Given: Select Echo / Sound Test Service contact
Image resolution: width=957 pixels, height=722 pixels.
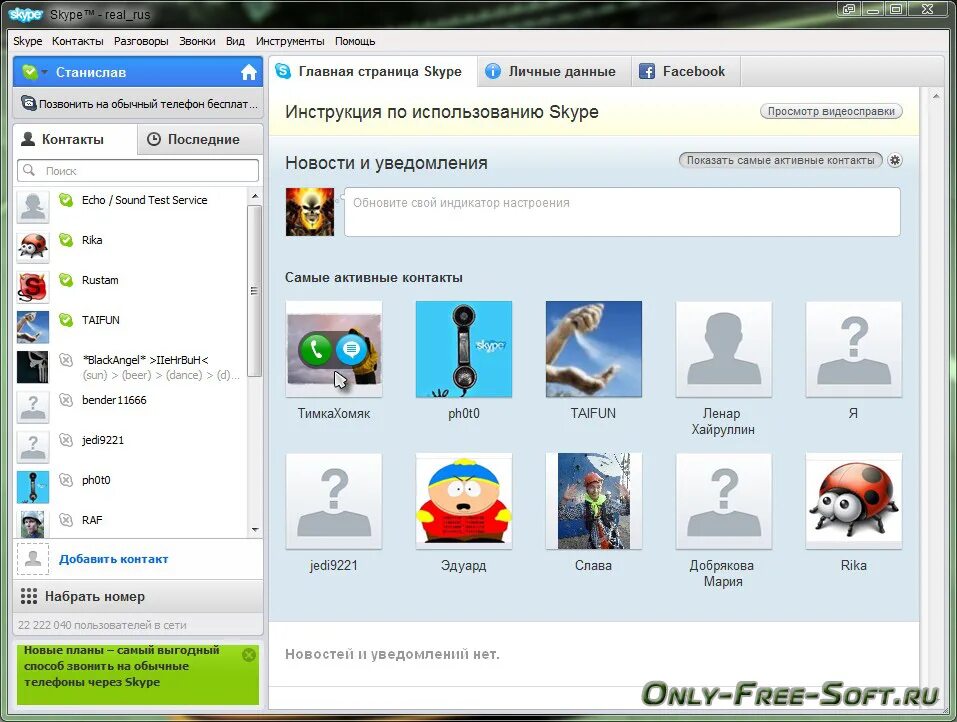Looking at the screenshot, I should pos(131,206).
